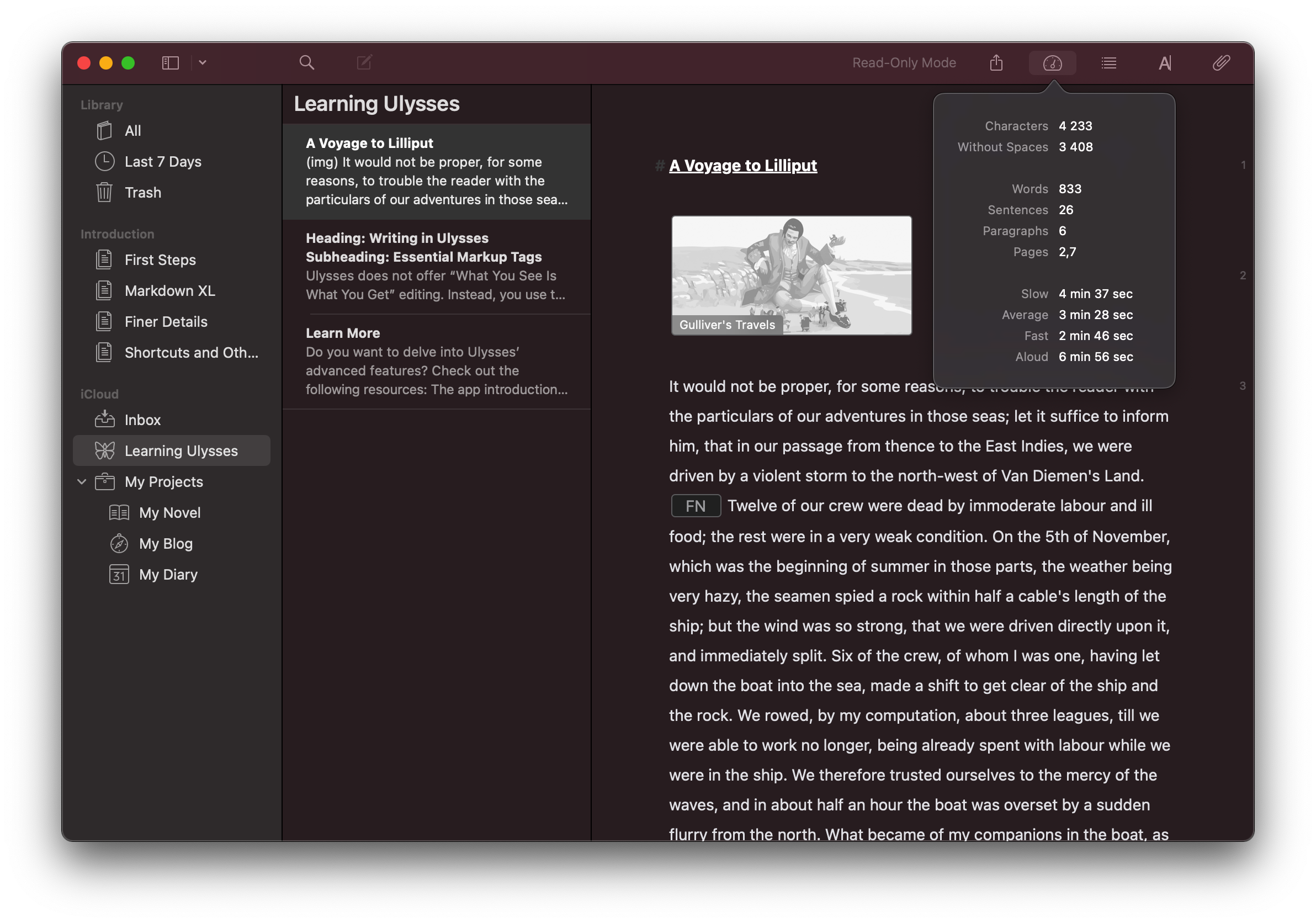Open view options chevron dropdown

203,62
